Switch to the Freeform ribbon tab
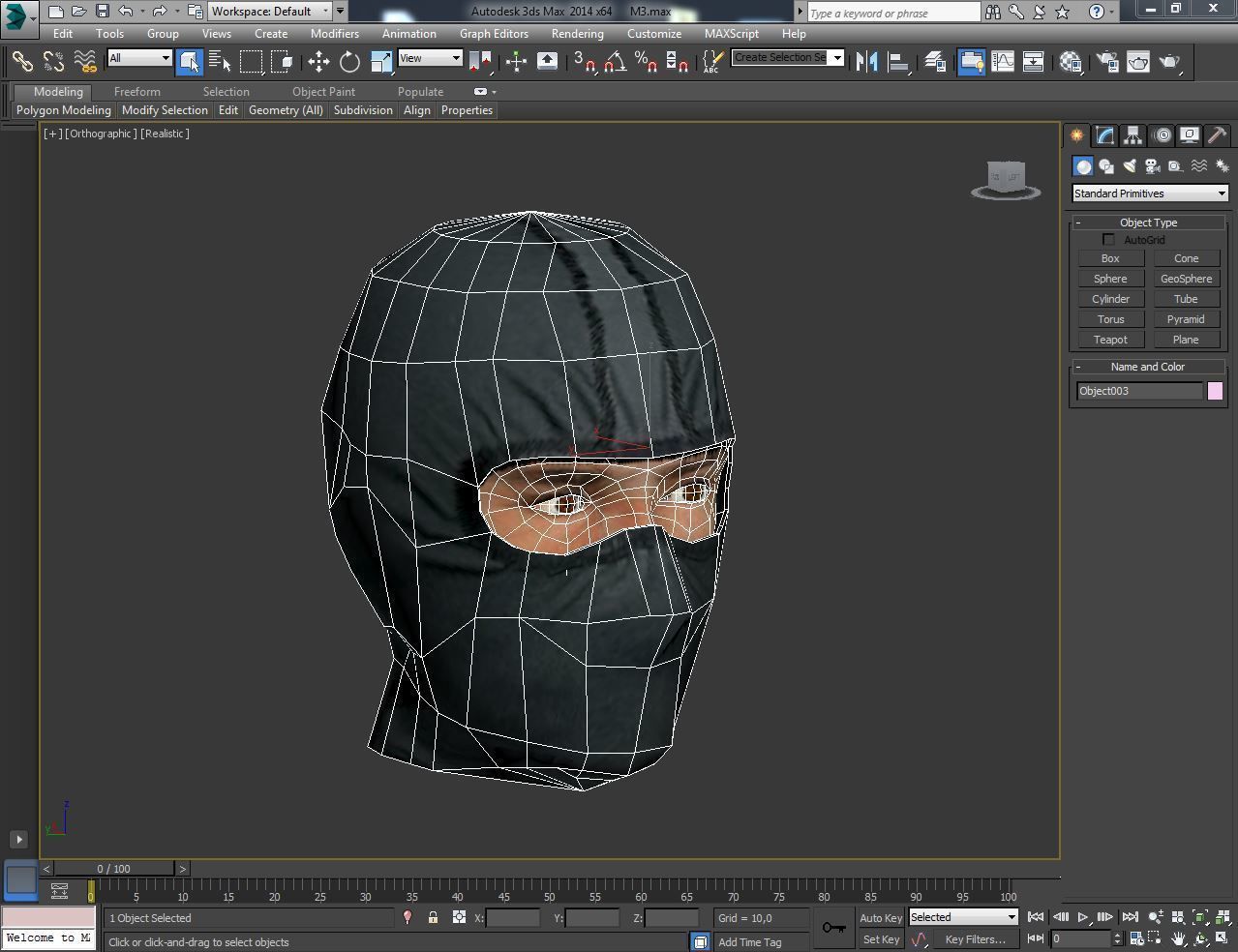Image resolution: width=1238 pixels, height=952 pixels. 137,92
